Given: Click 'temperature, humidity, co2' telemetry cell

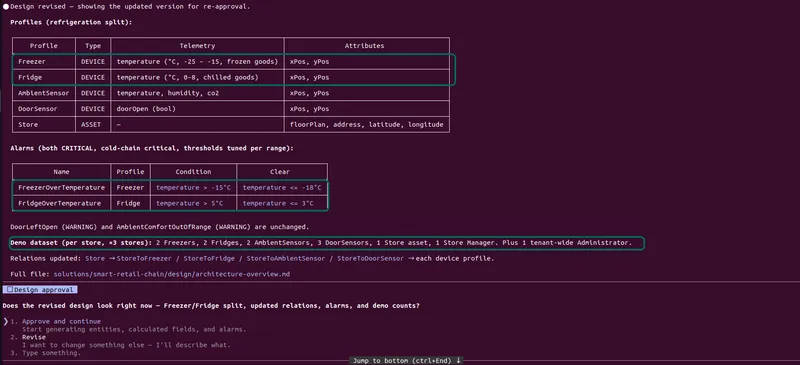Looking at the screenshot, I should [197, 93].
